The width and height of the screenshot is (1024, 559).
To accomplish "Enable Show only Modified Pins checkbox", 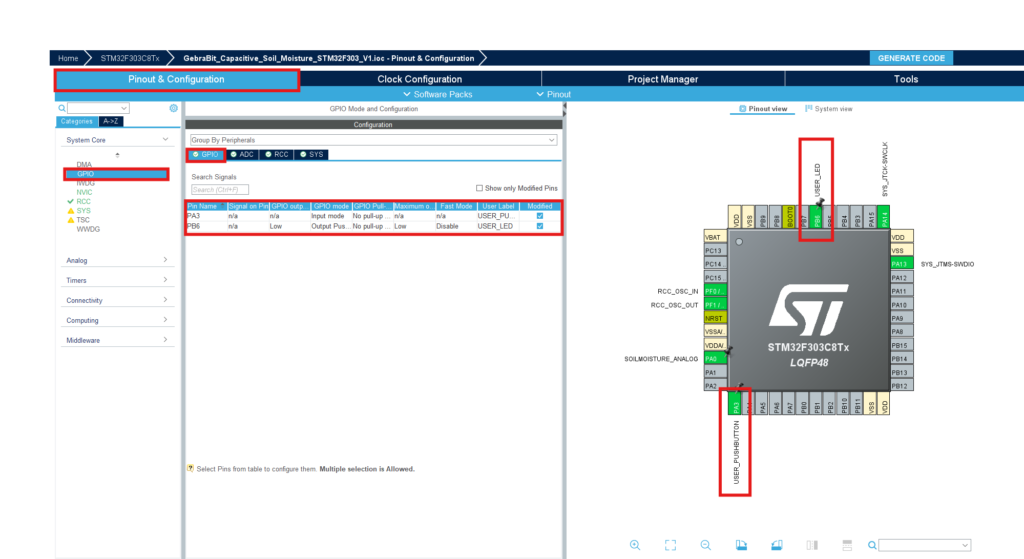I will [x=479, y=188].
